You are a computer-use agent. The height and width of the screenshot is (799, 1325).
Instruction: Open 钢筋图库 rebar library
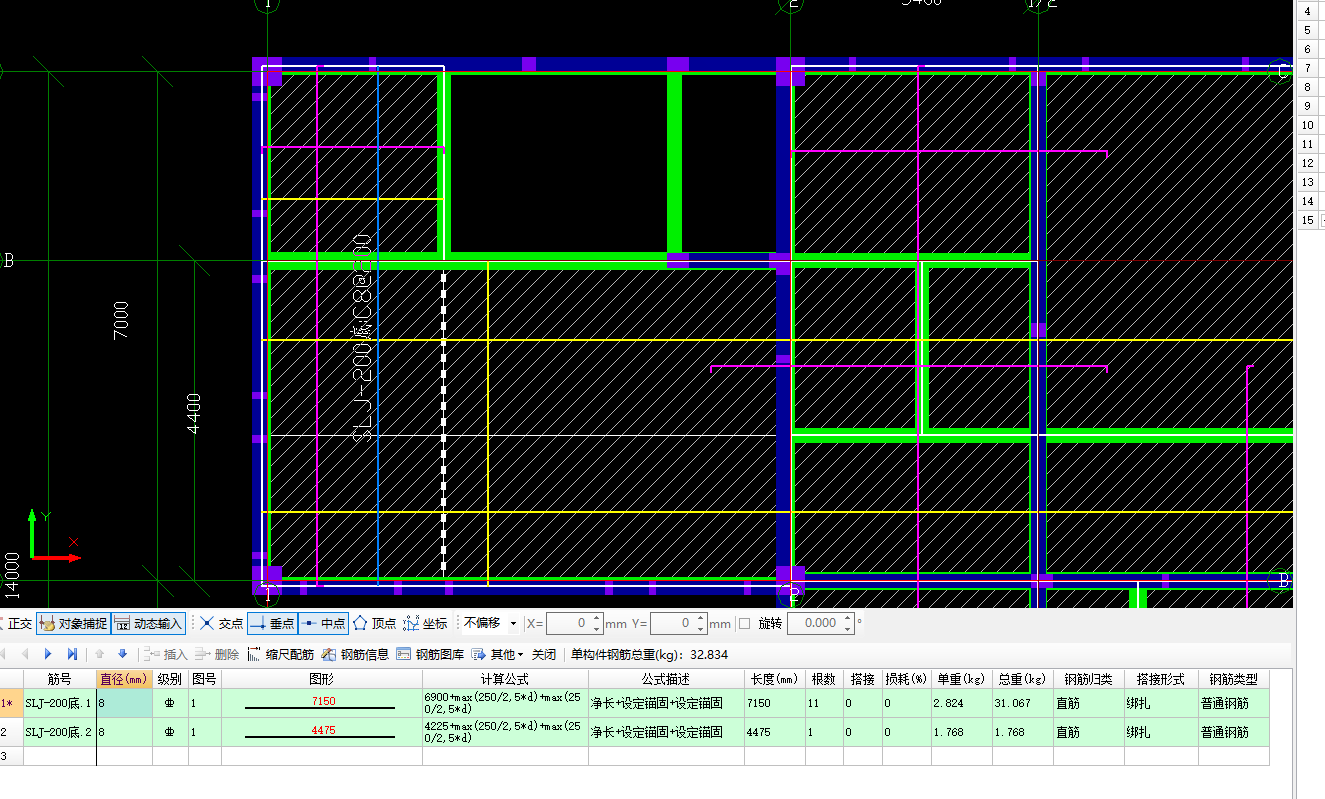click(x=430, y=654)
